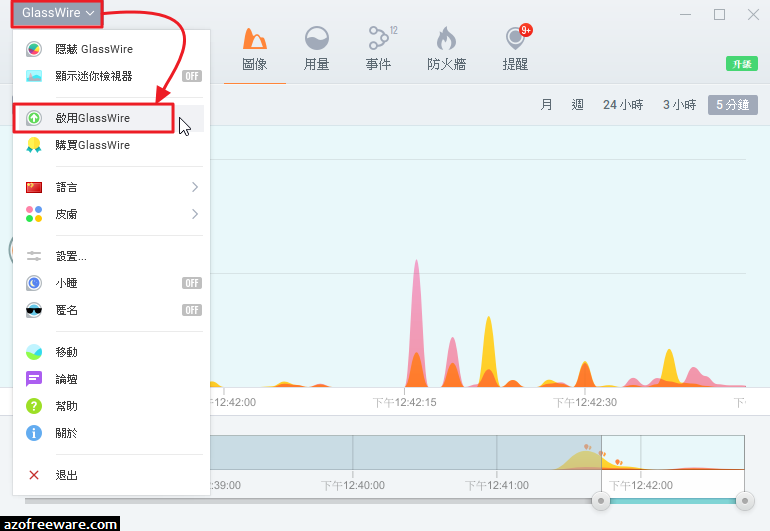The height and width of the screenshot is (531, 770).
Task: Click the green 升級 upgrade button
Action: click(742, 64)
